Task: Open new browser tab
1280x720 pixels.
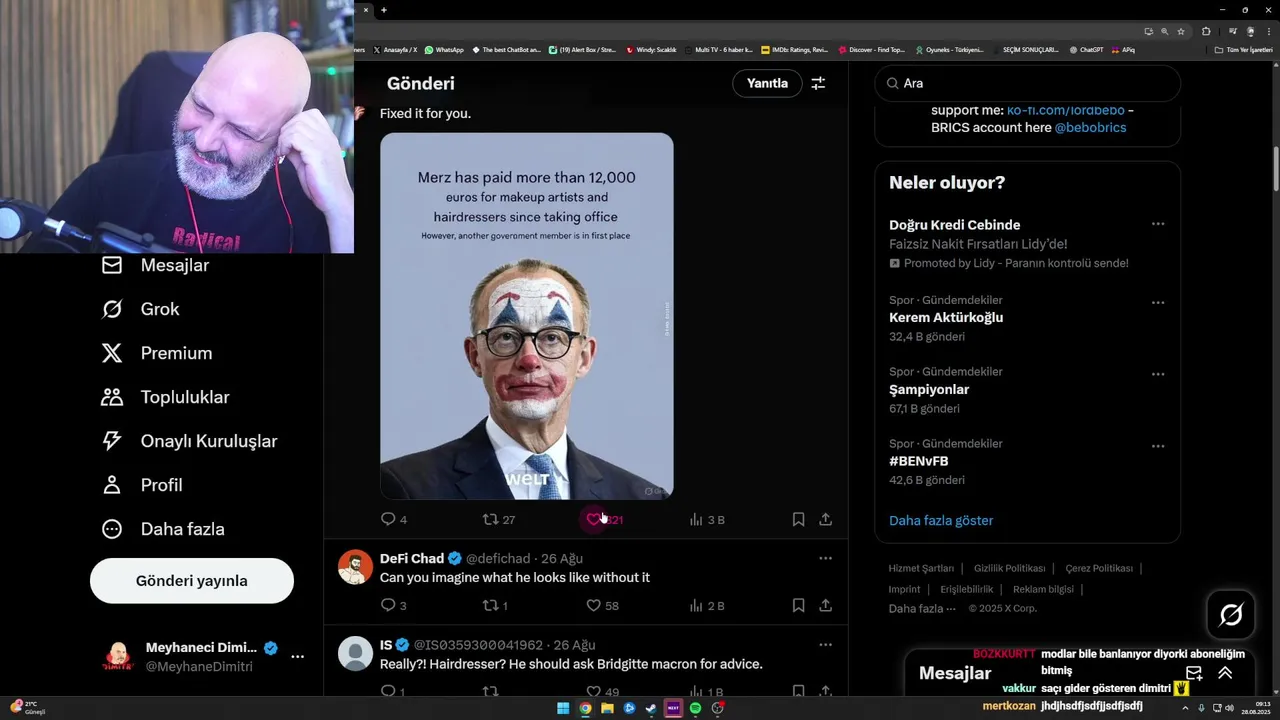Action: pos(384,10)
